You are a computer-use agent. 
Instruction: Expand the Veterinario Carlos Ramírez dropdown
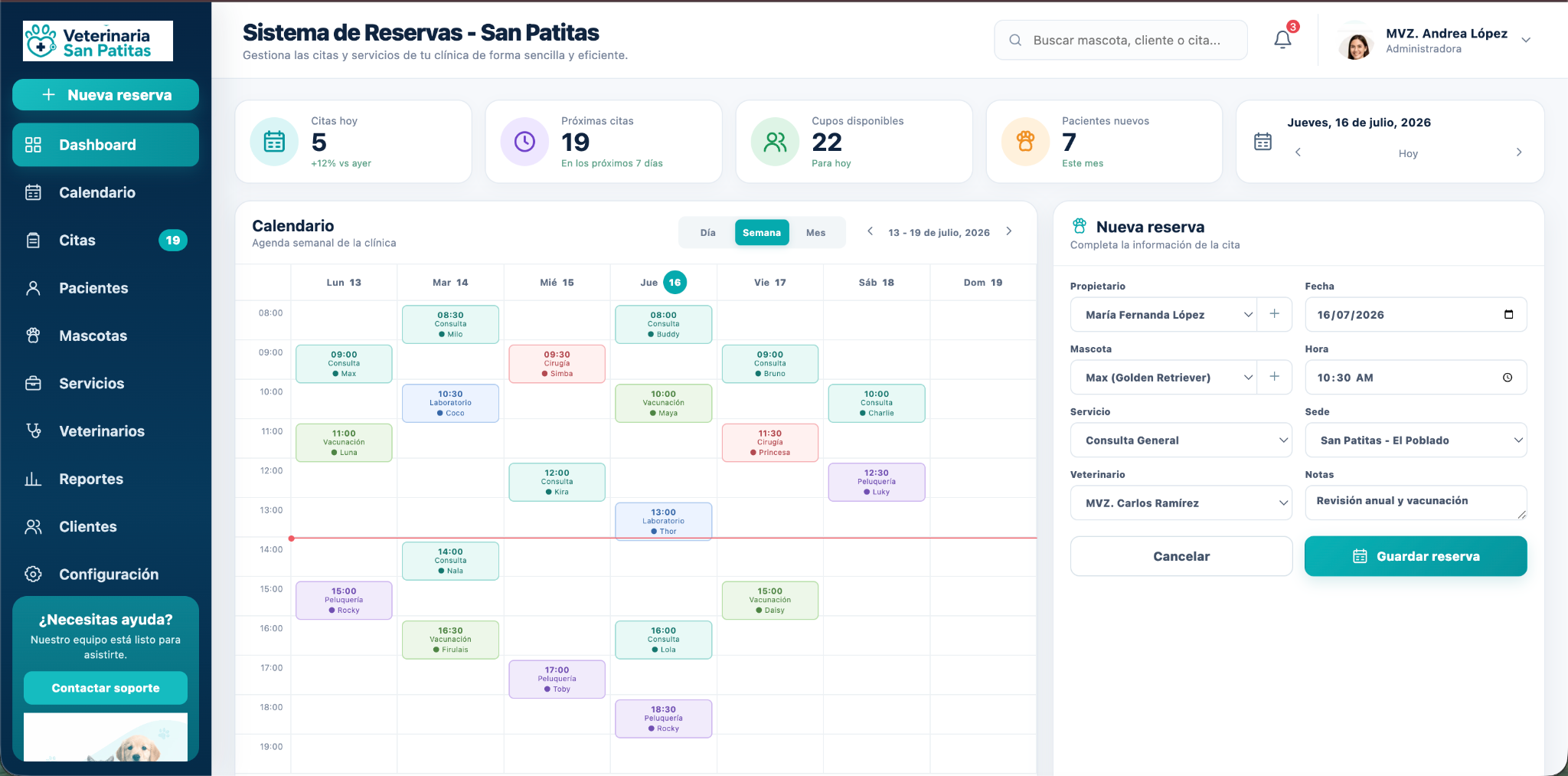point(1181,503)
